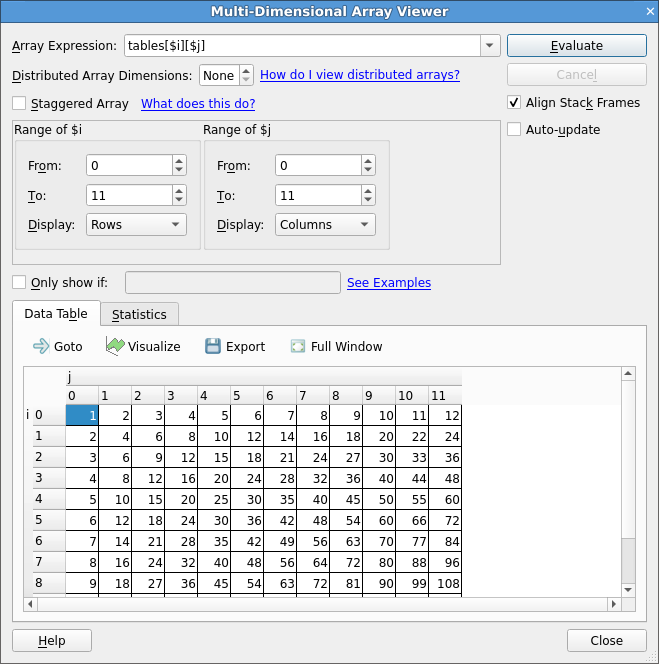Uncheck Align Stack Frames
This screenshot has width=659, height=664.
514,102
